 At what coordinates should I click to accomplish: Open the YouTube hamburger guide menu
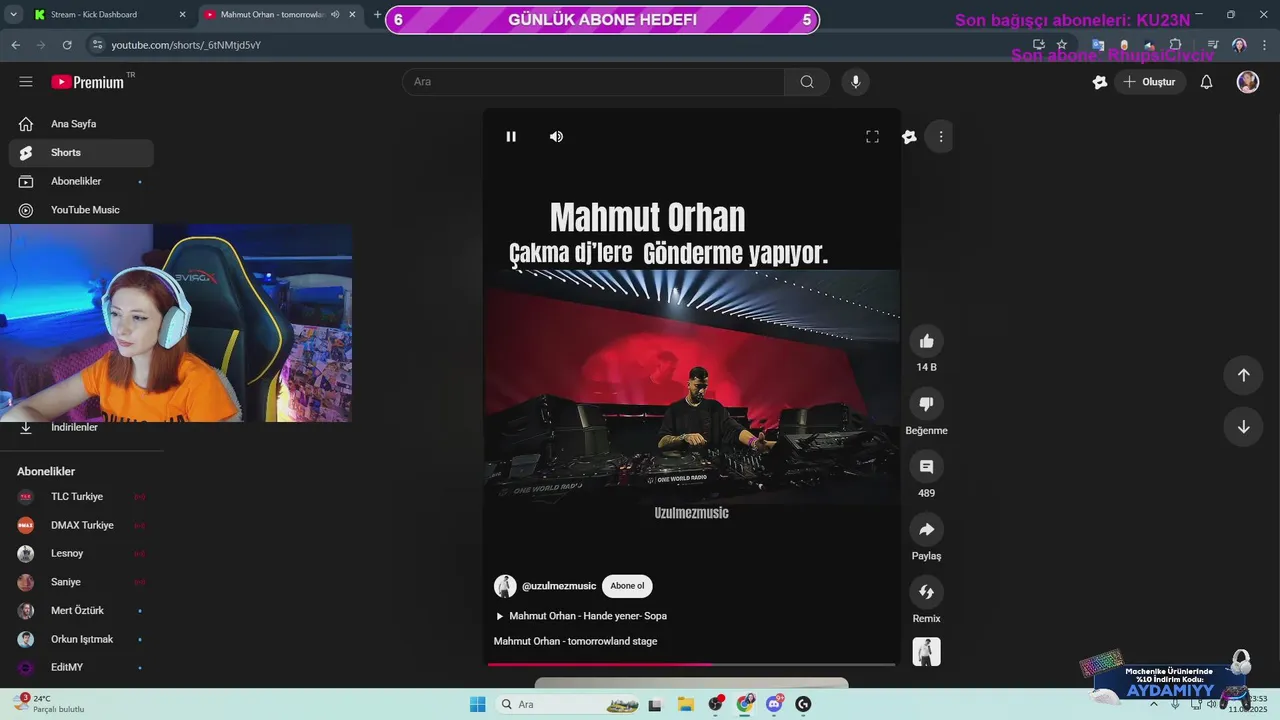click(x=26, y=82)
